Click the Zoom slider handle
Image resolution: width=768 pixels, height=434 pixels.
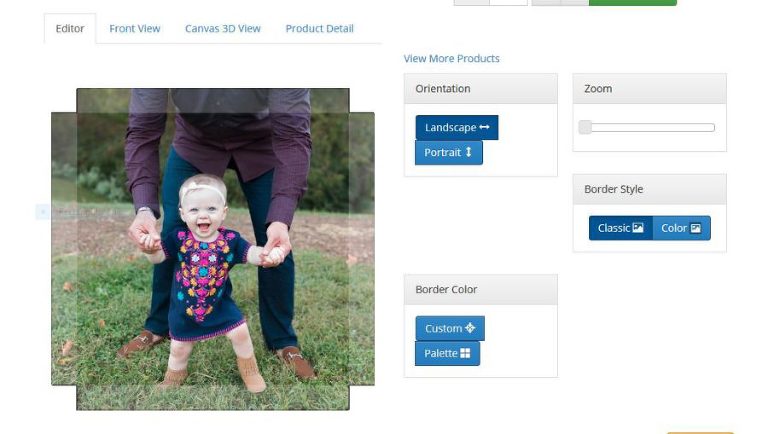coord(585,127)
